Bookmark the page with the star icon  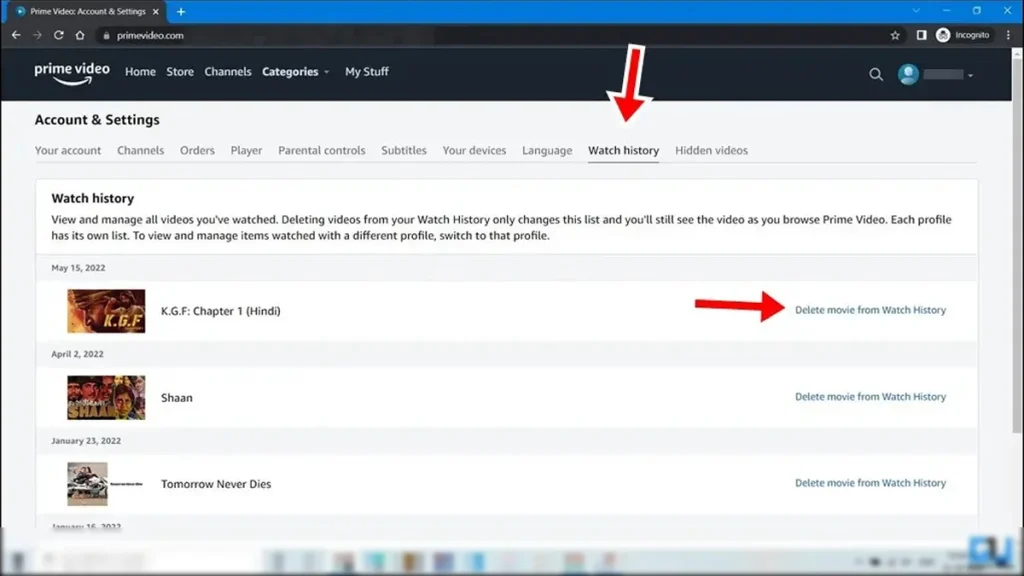pos(895,34)
